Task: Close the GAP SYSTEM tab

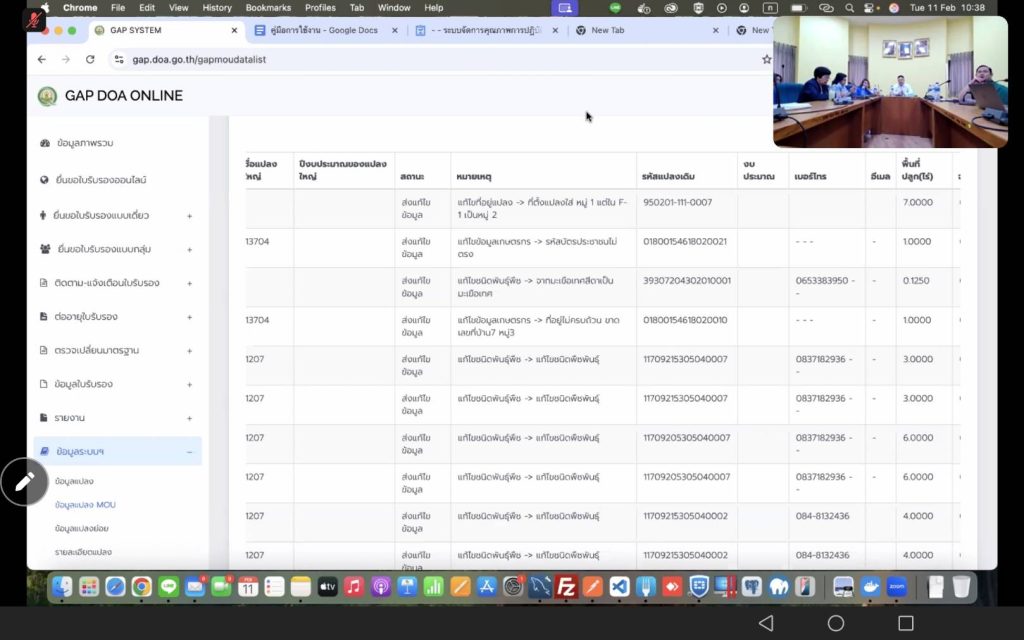Action: (x=234, y=31)
